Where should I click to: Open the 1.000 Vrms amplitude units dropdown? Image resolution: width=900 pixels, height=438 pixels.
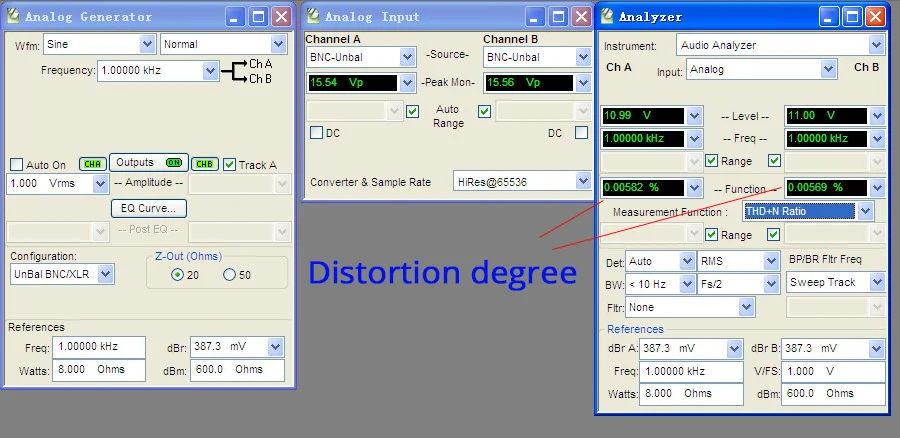pyautogui.click(x=100, y=184)
